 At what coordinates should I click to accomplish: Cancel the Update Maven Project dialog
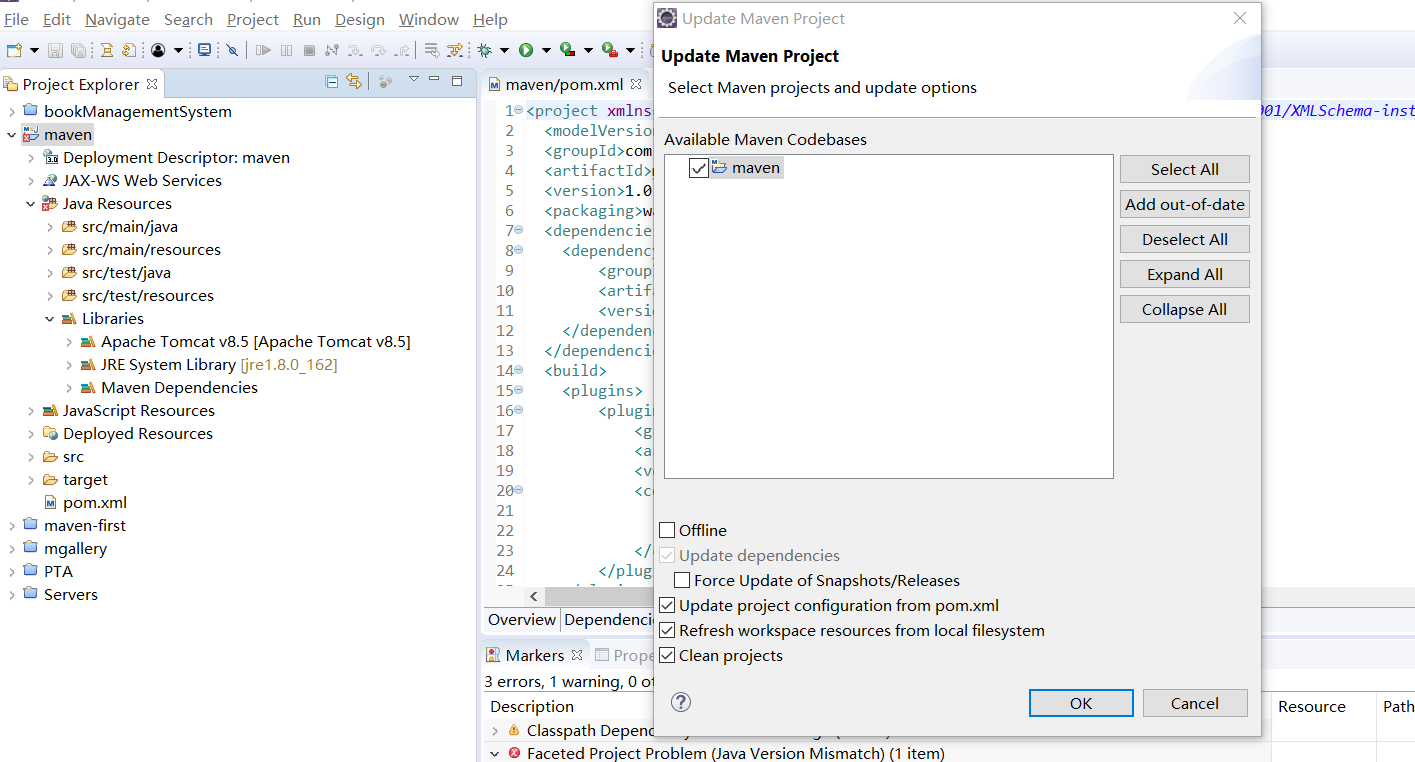tap(1195, 703)
